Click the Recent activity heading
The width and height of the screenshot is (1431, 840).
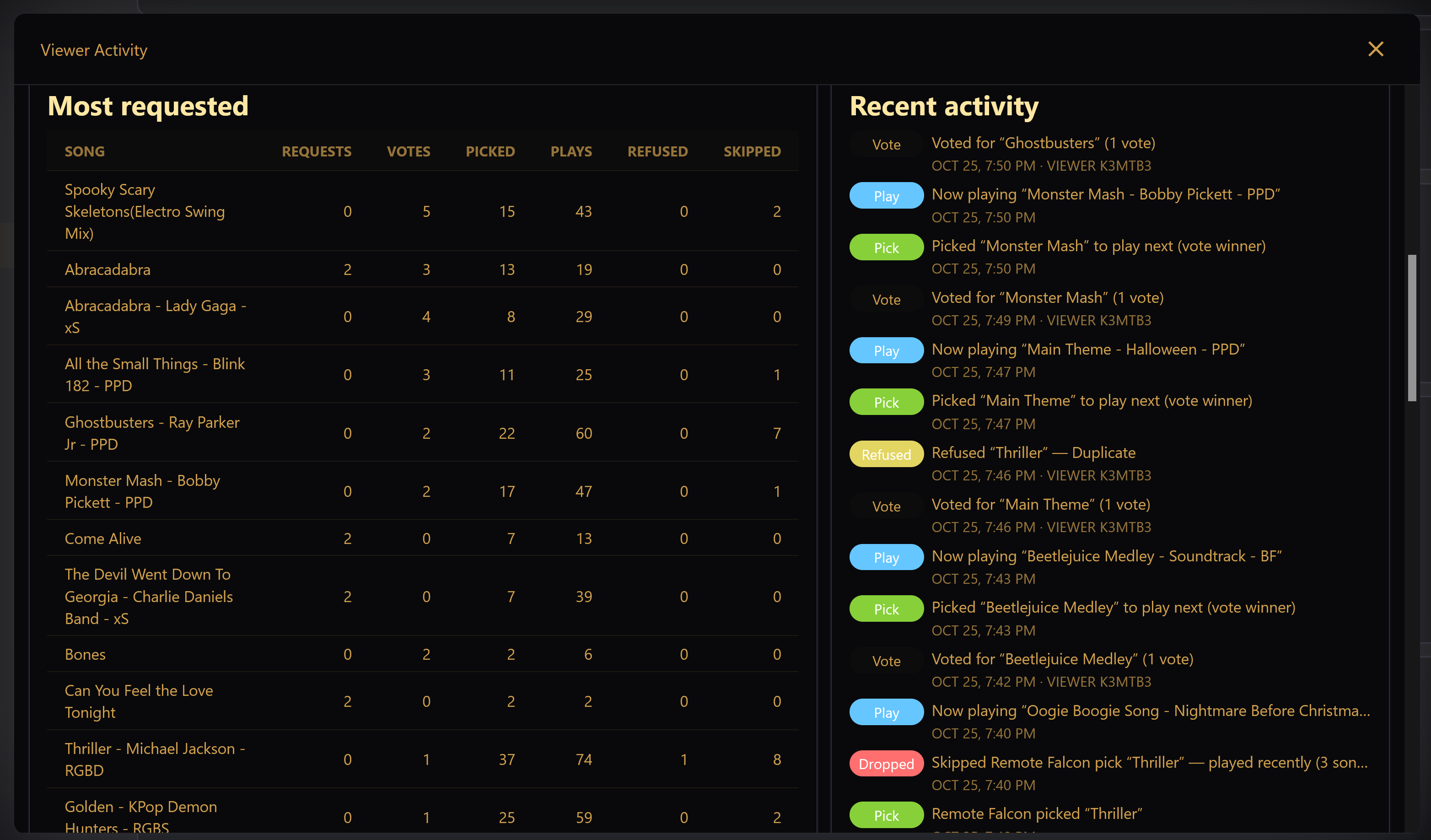(x=944, y=106)
